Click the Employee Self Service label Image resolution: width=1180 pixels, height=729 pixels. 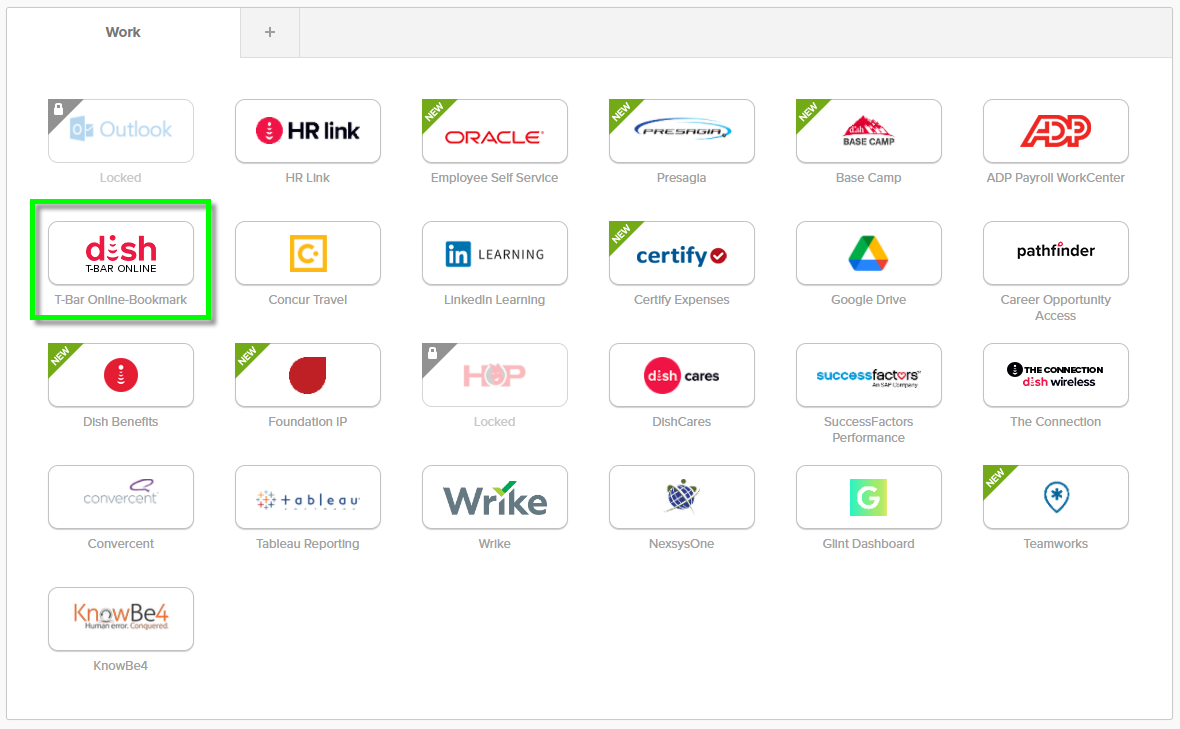tap(494, 178)
